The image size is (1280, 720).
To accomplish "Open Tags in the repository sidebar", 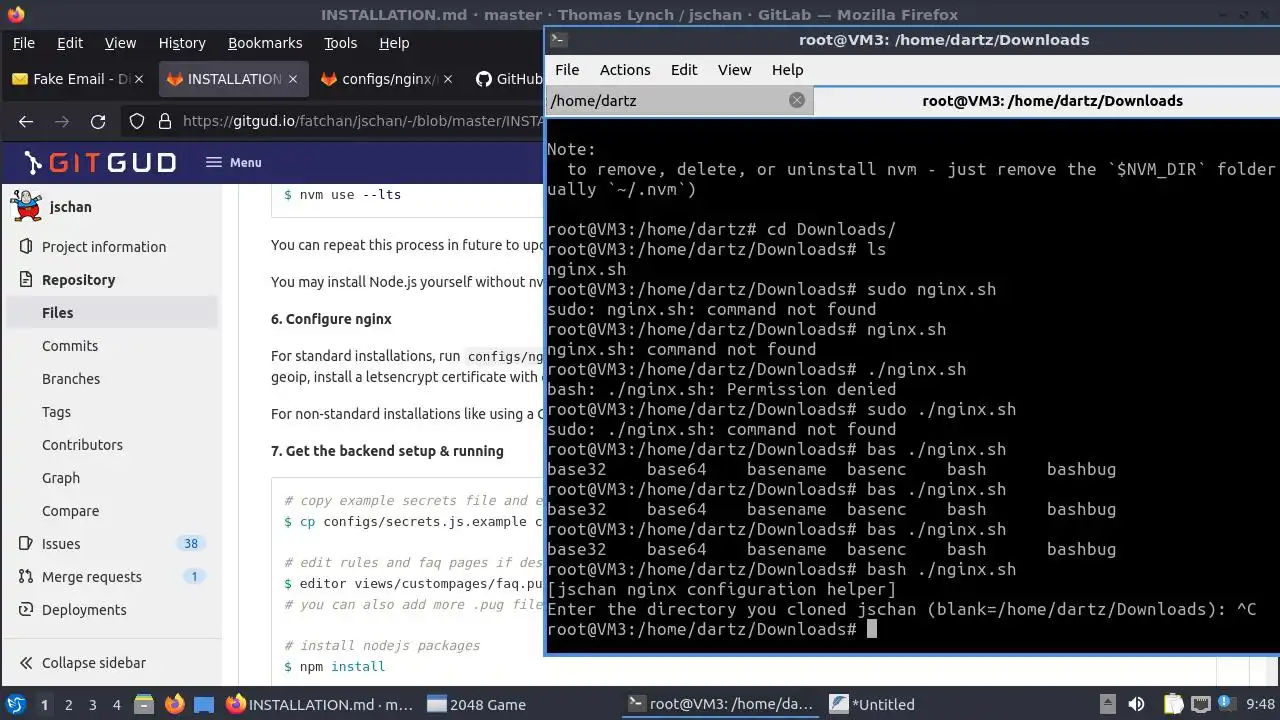I will click(56, 412).
